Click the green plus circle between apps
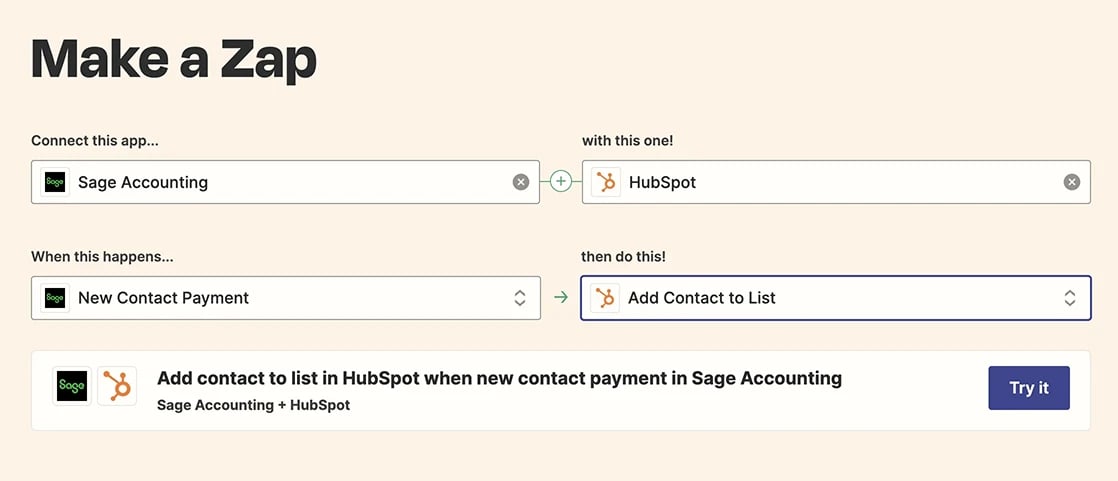The width and height of the screenshot is (1118, 481). (561, 182)
